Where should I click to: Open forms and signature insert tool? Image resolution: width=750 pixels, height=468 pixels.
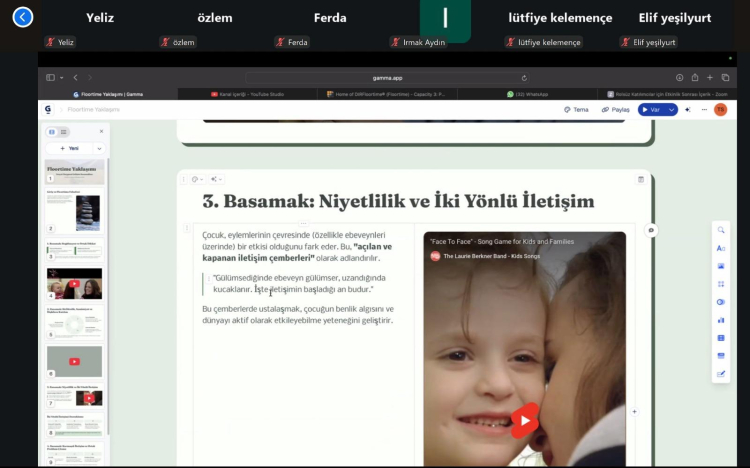[x=721, y=374]
